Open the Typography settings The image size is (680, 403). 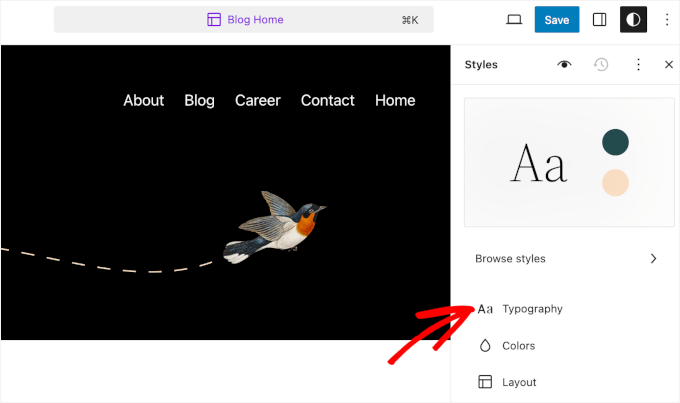point(532,309)
